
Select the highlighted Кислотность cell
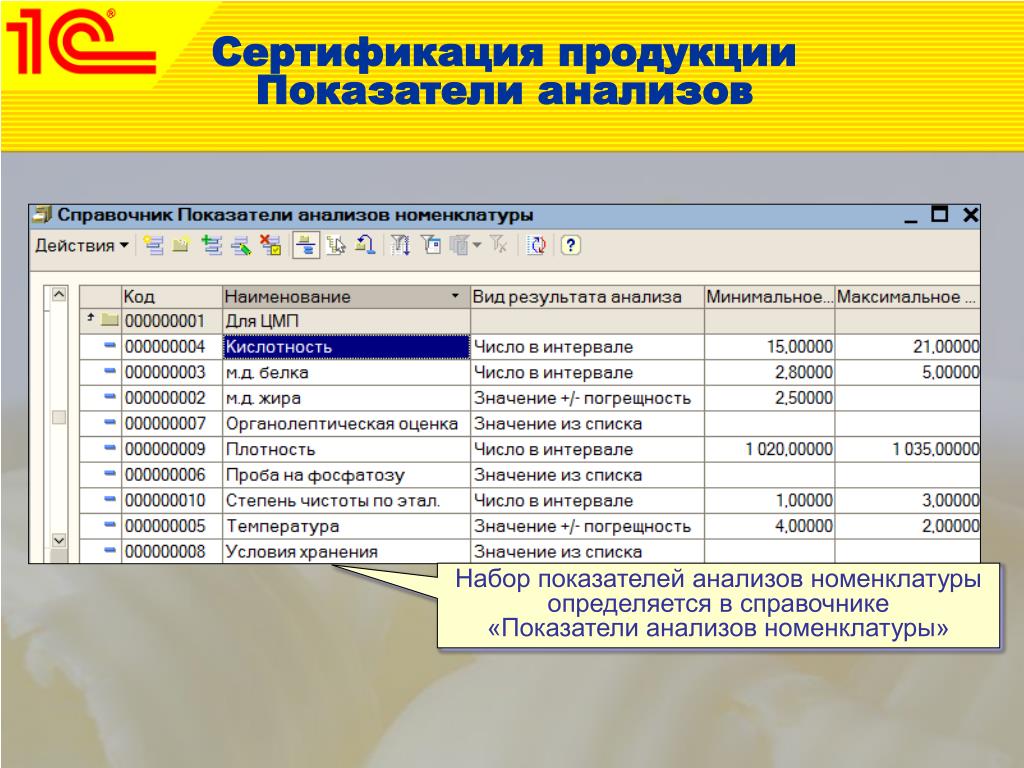(346, 347)
